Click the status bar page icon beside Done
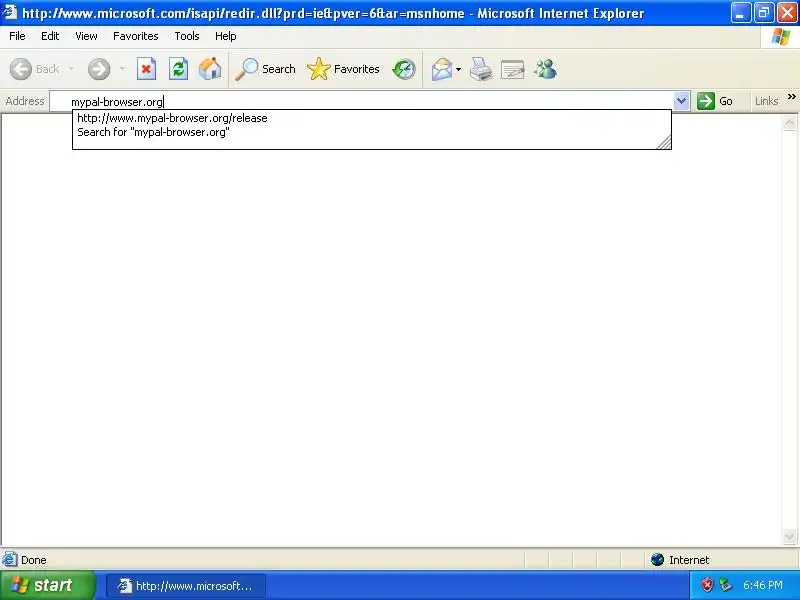 (x=10, y=560)
